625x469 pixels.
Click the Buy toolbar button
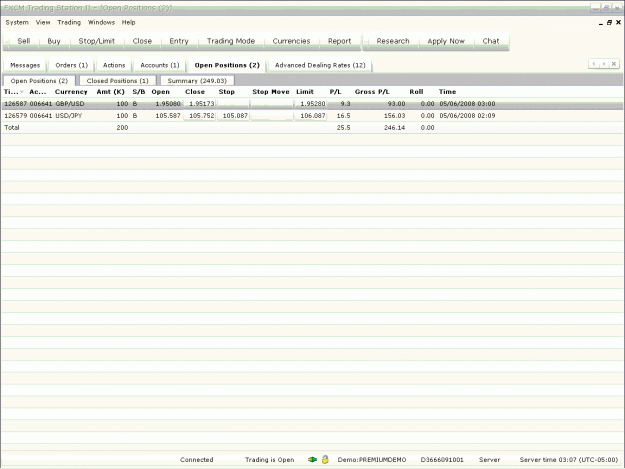coord(54,41)
